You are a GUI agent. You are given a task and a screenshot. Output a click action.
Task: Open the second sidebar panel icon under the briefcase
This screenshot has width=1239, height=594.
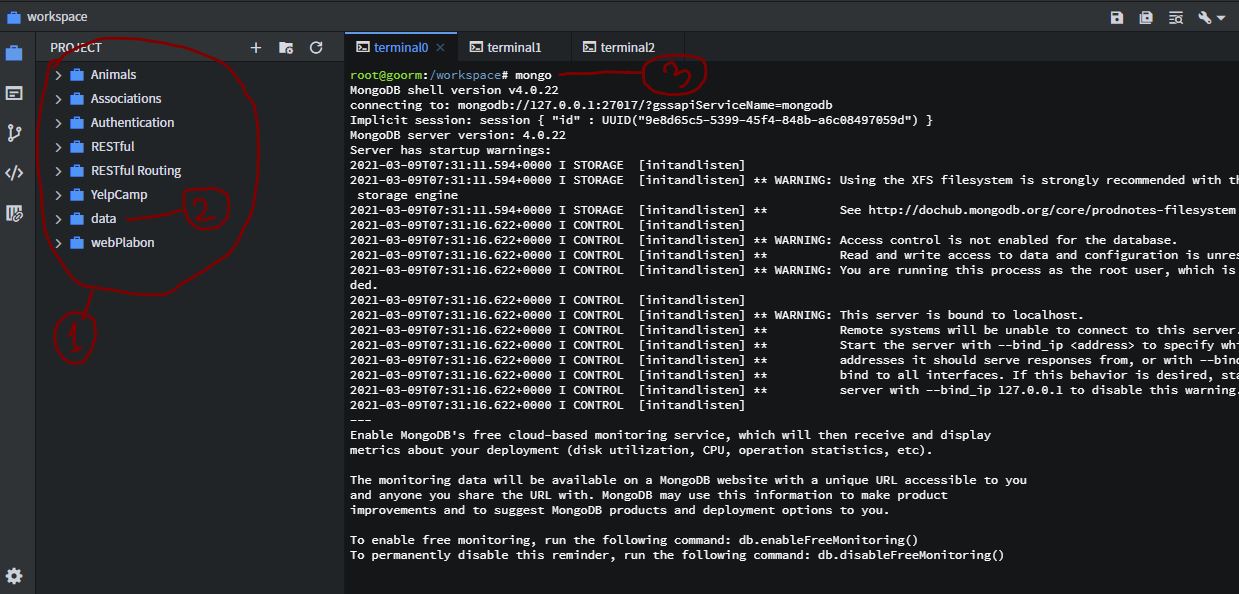pos(14,93)
